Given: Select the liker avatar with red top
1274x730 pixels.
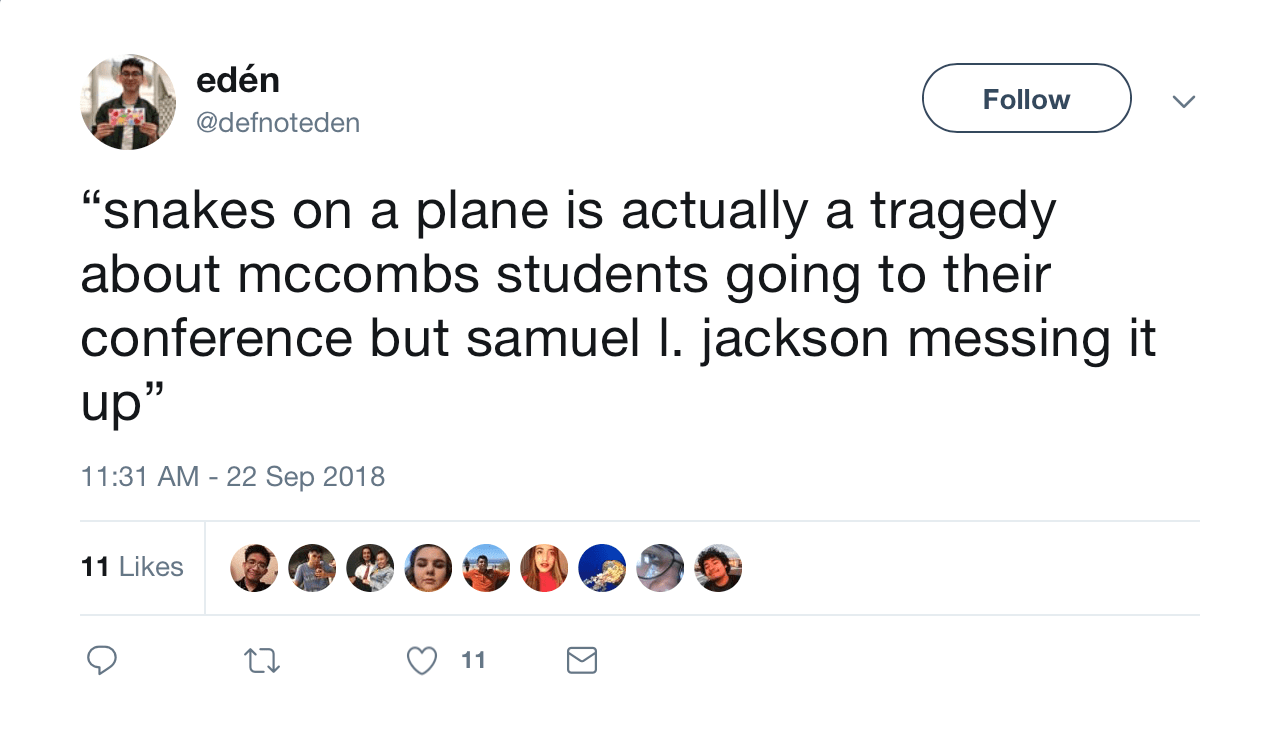Looking at the screenshot, I should [x=544, y=568].
